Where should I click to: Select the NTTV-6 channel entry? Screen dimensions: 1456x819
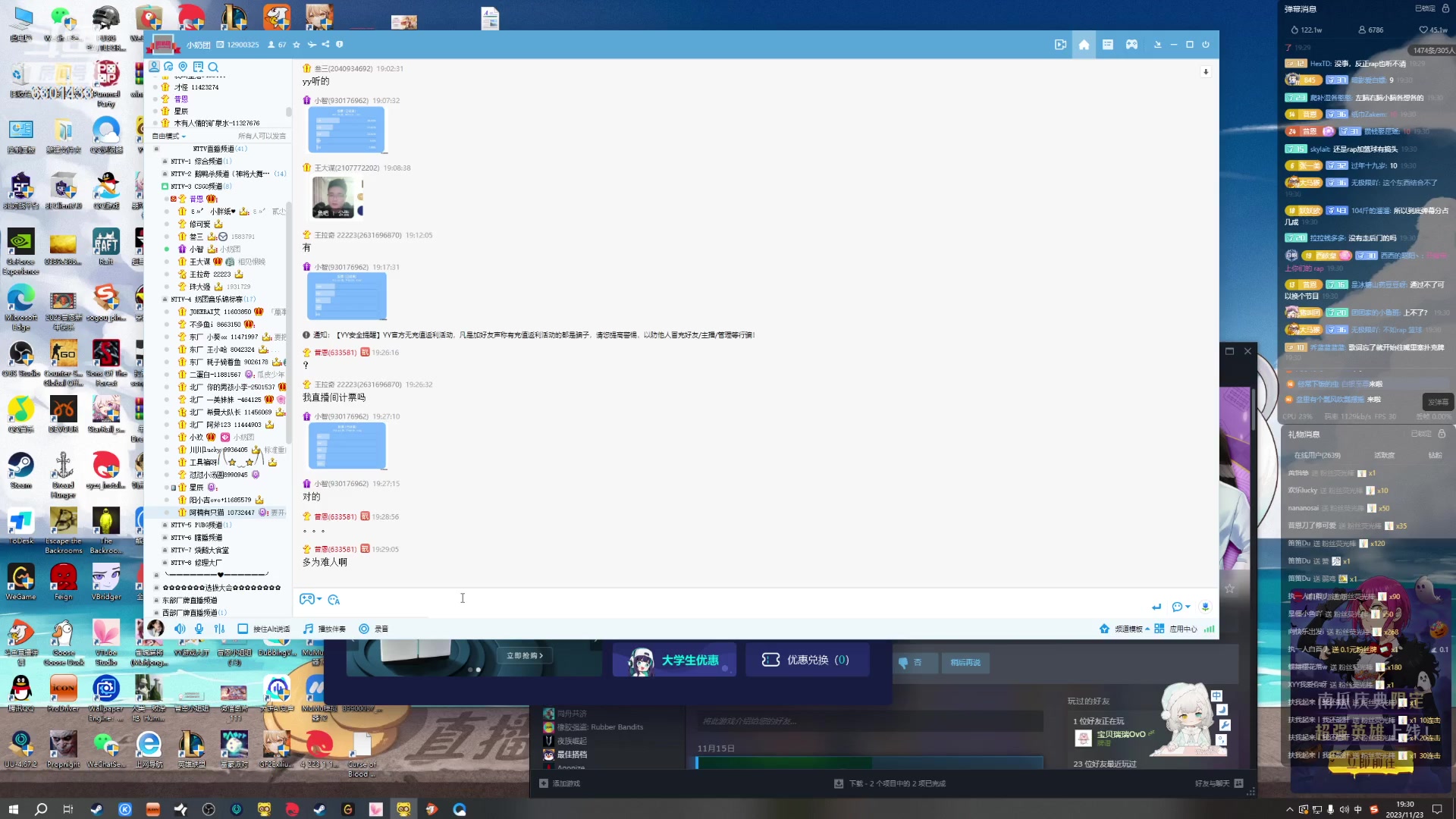click(x=196, y=538)
